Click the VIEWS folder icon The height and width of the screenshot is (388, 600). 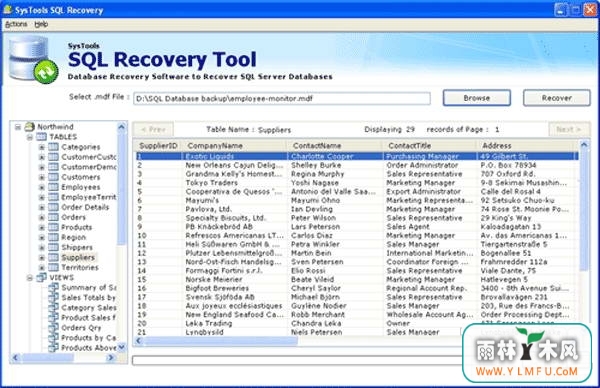[x=41, y=277]
